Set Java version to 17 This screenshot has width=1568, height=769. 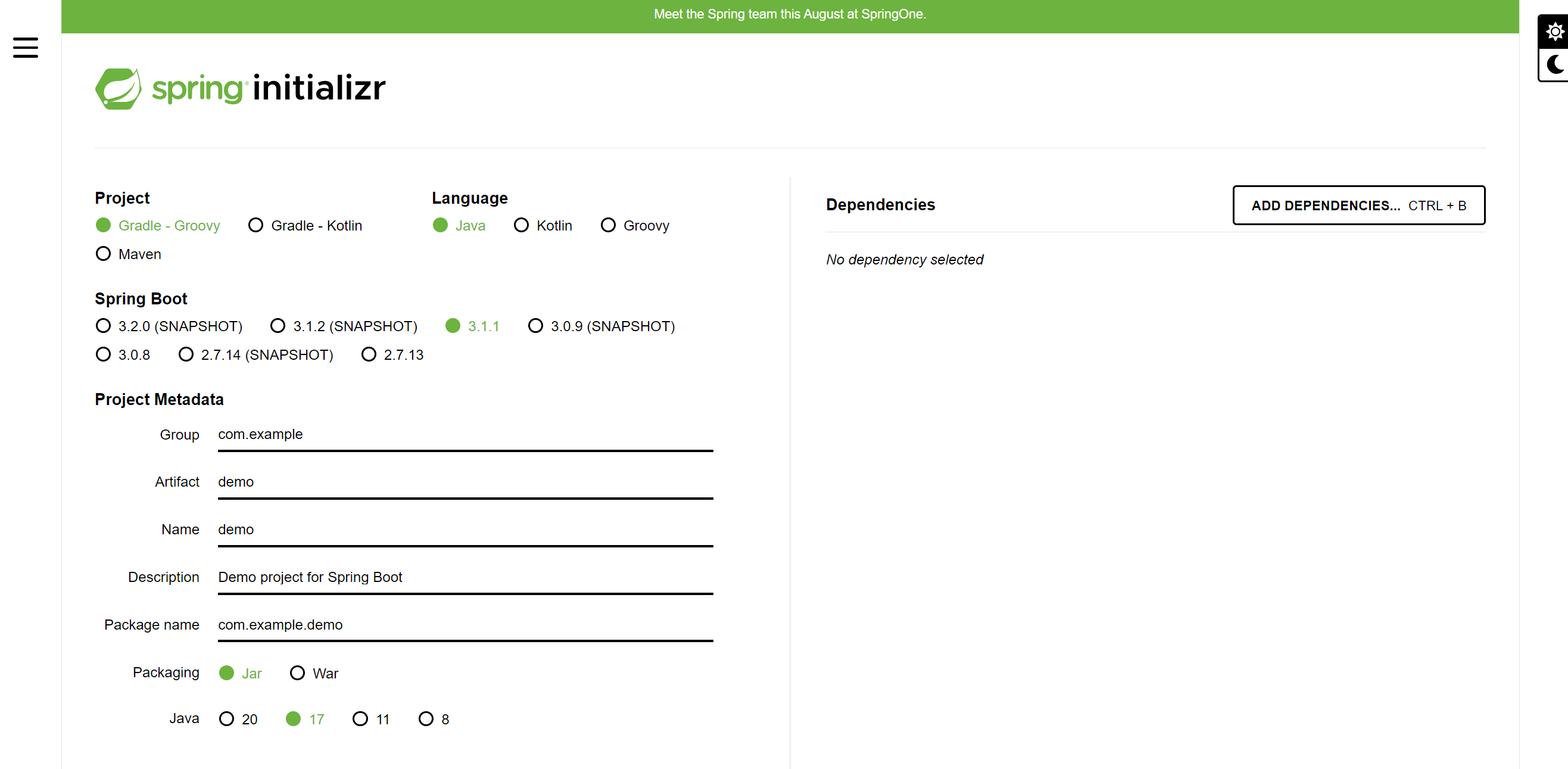(x=305, y=719)
